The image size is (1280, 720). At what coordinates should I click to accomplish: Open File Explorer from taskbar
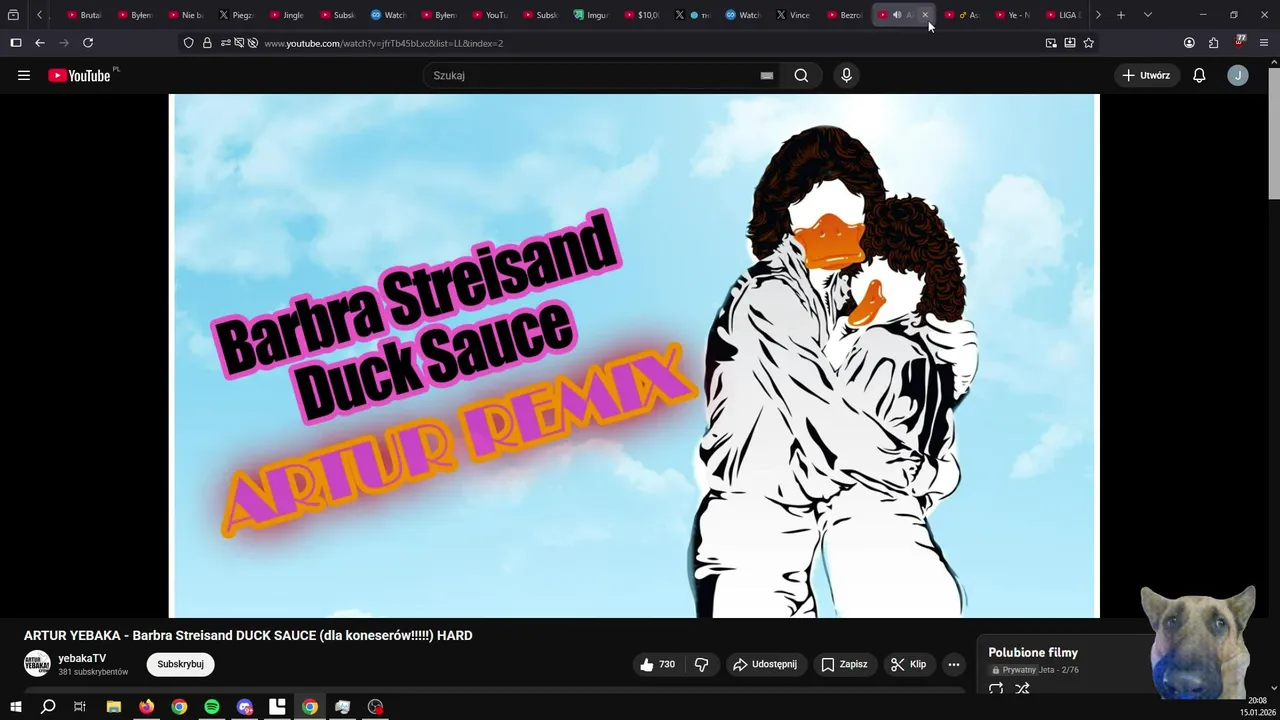[114, 707]
